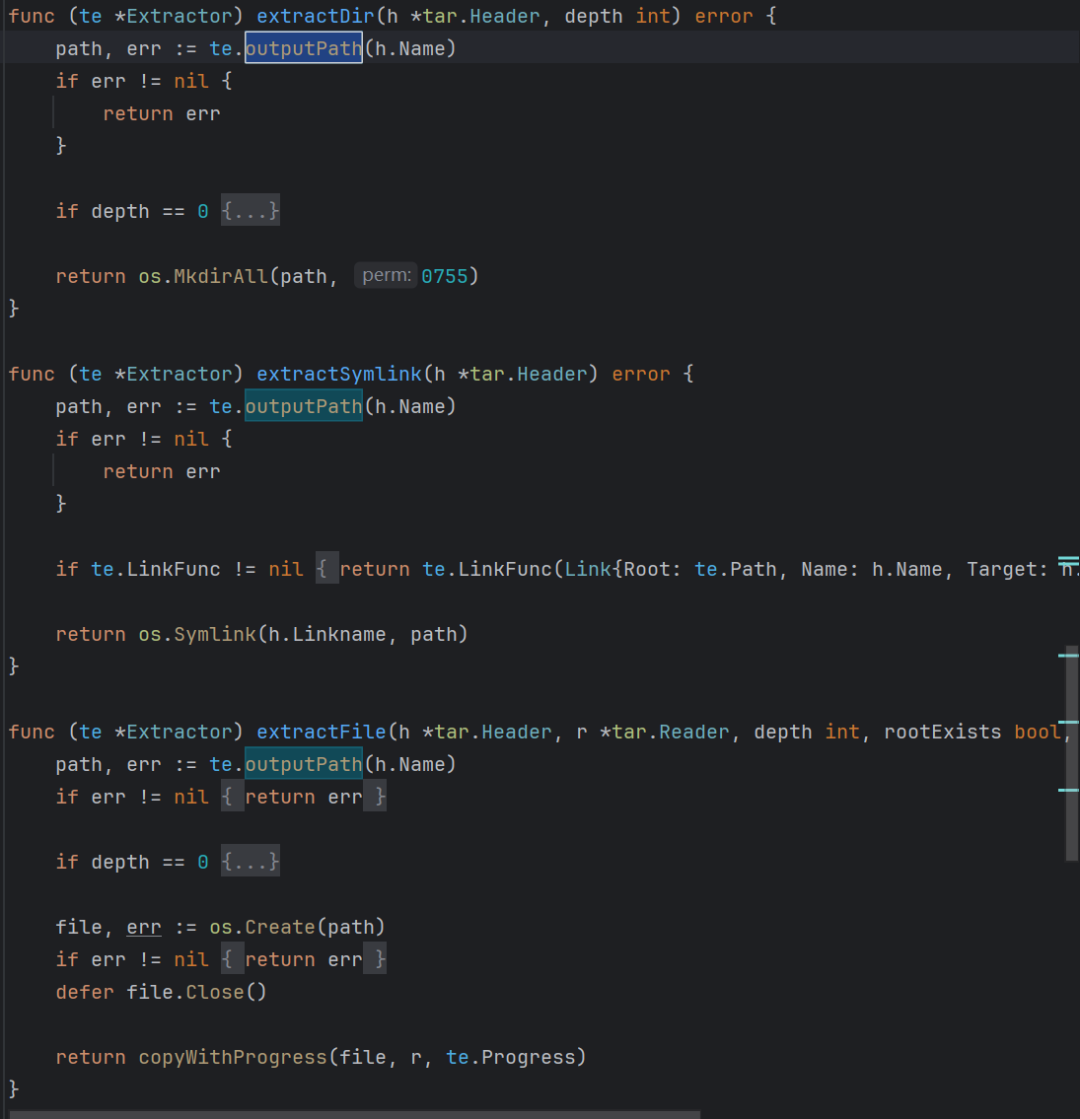The width and height of the screenshot is (1080, 1119).
Task: Click Symlink in the os.Symlink call
Action: pos(215,634)
